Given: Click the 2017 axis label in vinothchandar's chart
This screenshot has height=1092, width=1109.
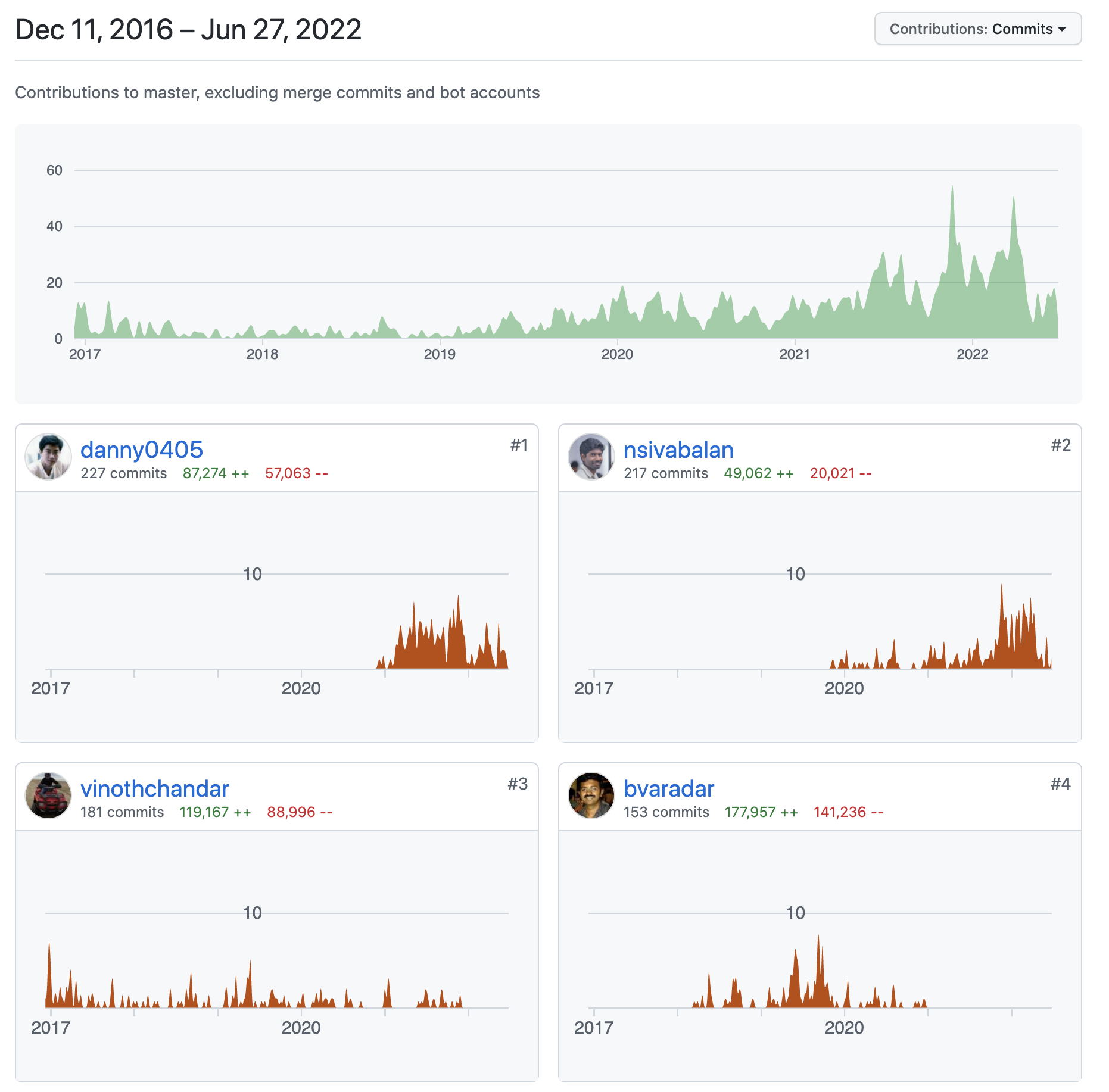Looking at the screenshot, I should click(51, 1027).
